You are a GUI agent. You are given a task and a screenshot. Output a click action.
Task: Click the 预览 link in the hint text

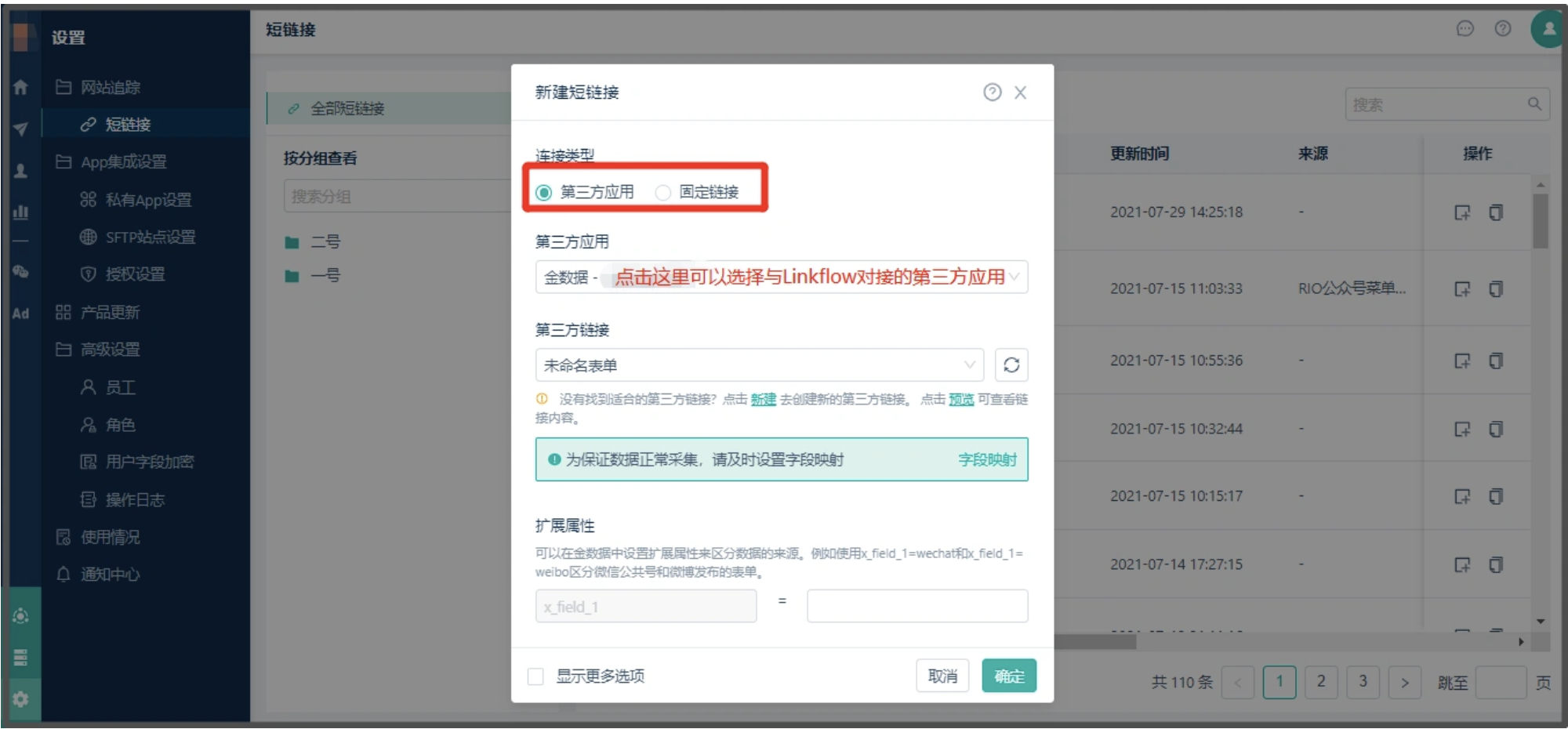(961, 399)
